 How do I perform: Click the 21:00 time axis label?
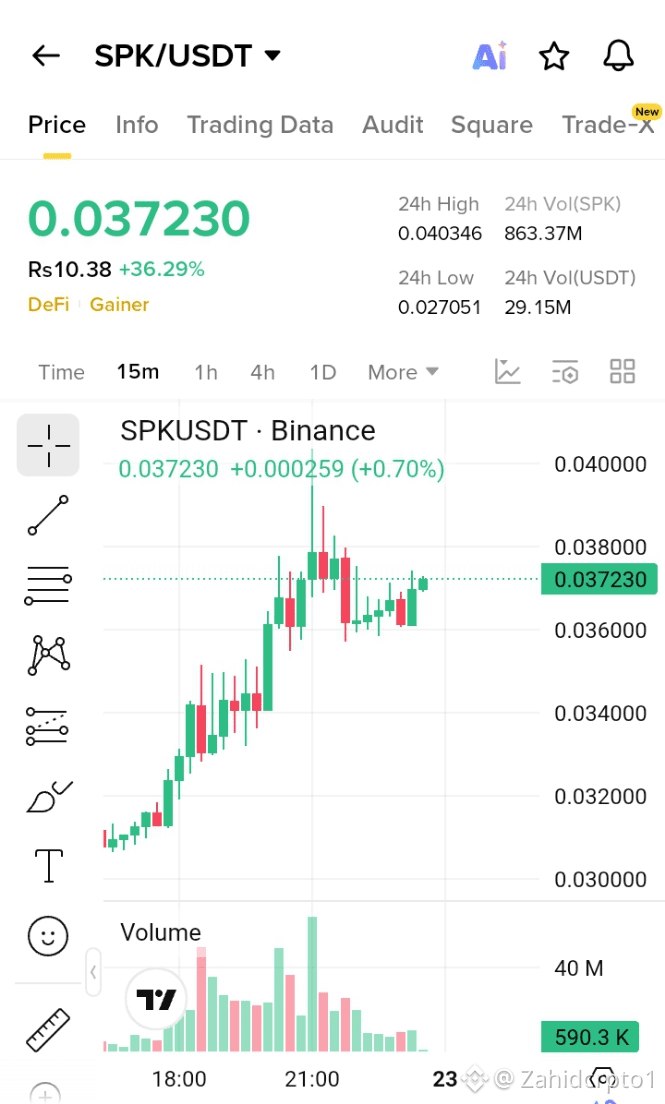click(312, 1079)
